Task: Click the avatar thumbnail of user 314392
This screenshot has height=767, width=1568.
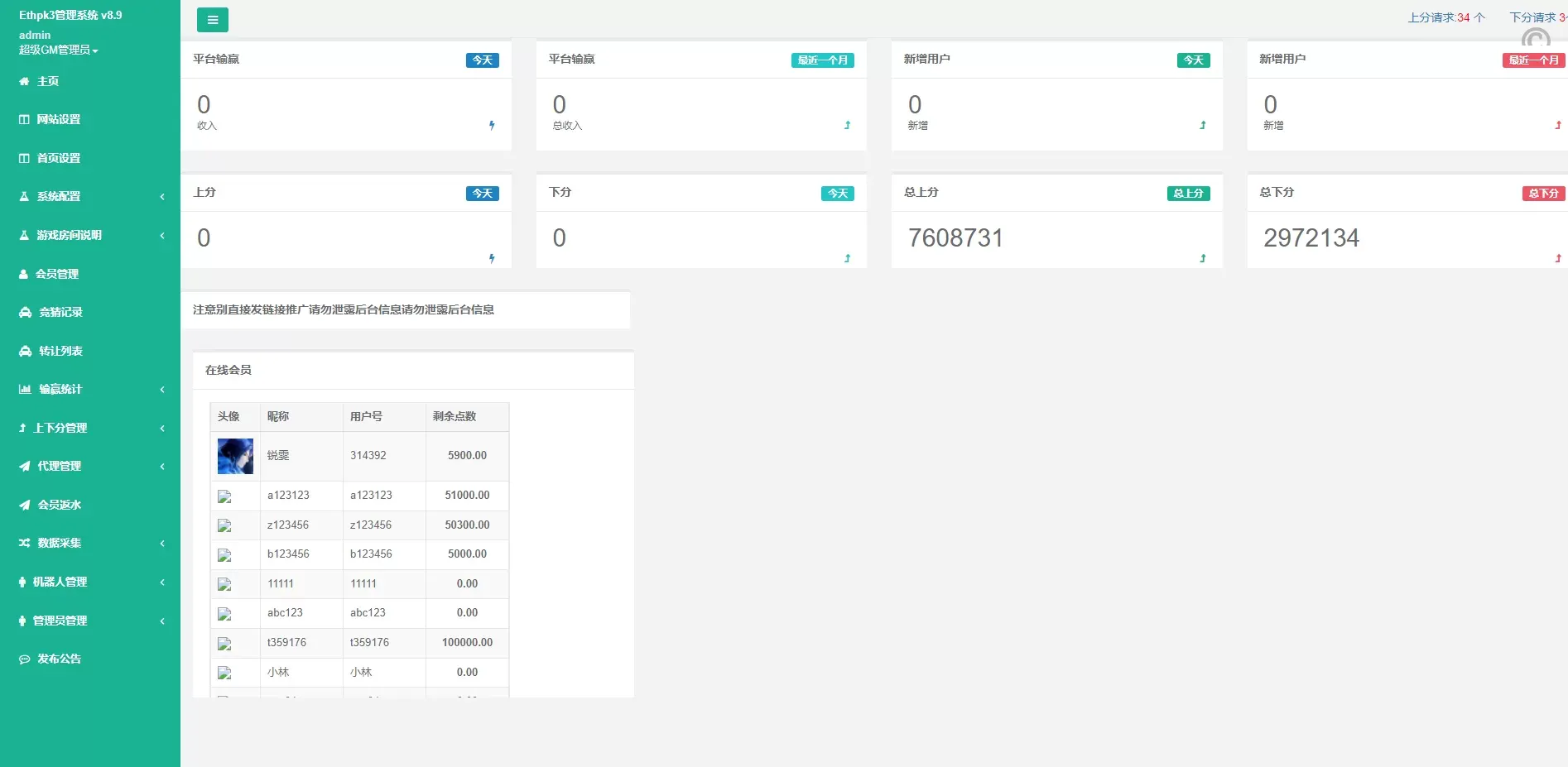Action: coord(235,456)
